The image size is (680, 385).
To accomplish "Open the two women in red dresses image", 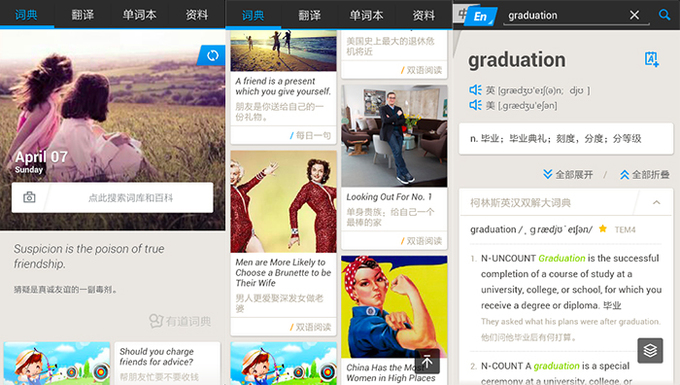I will coord(284,202).
